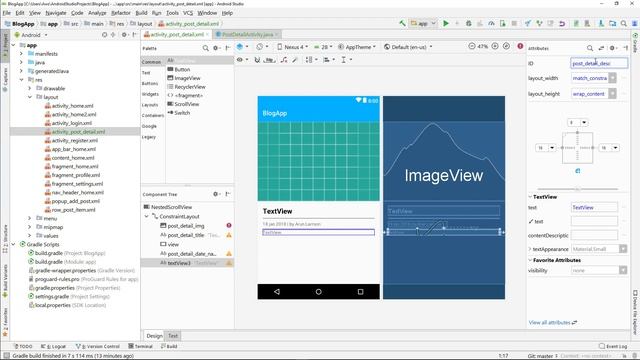The width and height of the screenshot is (640, 360).
Task: Open Default (en-us) locale dropdown
Action: pos(408,47)
